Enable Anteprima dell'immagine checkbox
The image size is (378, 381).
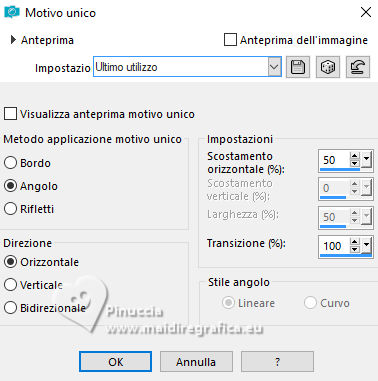pyautogui.click(x=230, y=40)
